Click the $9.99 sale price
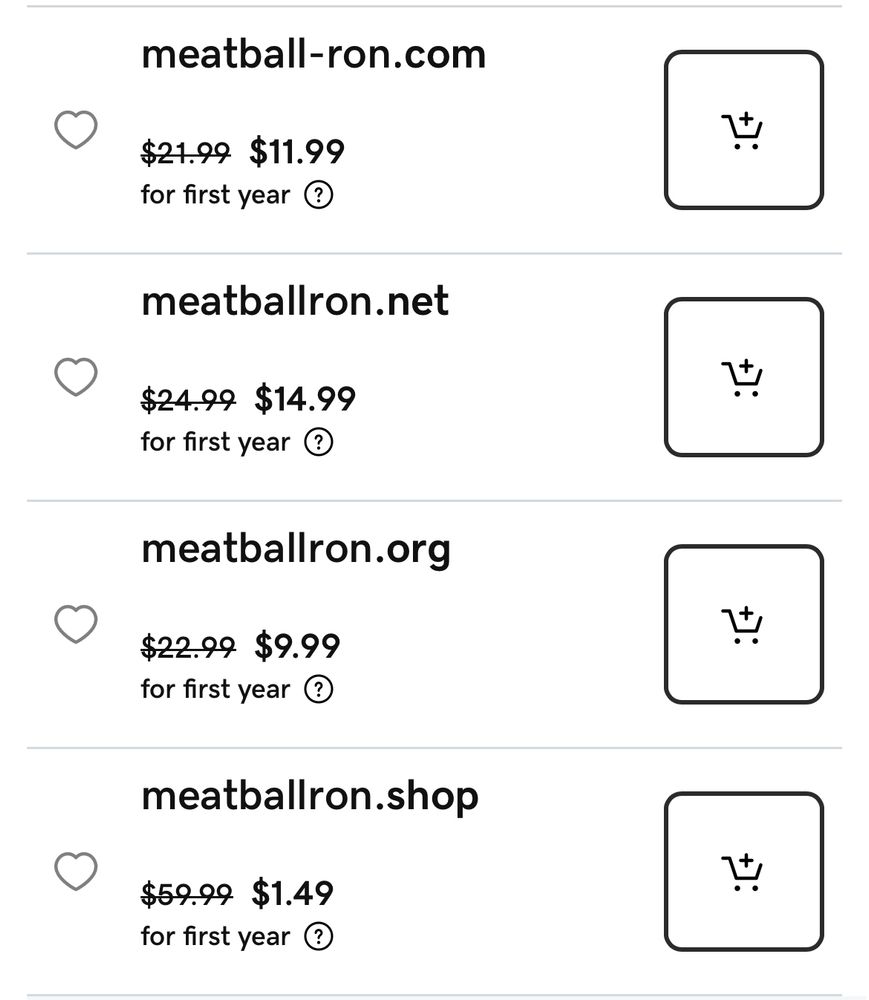This screenshot has height=1000, width=869. [x=297, y=646]
